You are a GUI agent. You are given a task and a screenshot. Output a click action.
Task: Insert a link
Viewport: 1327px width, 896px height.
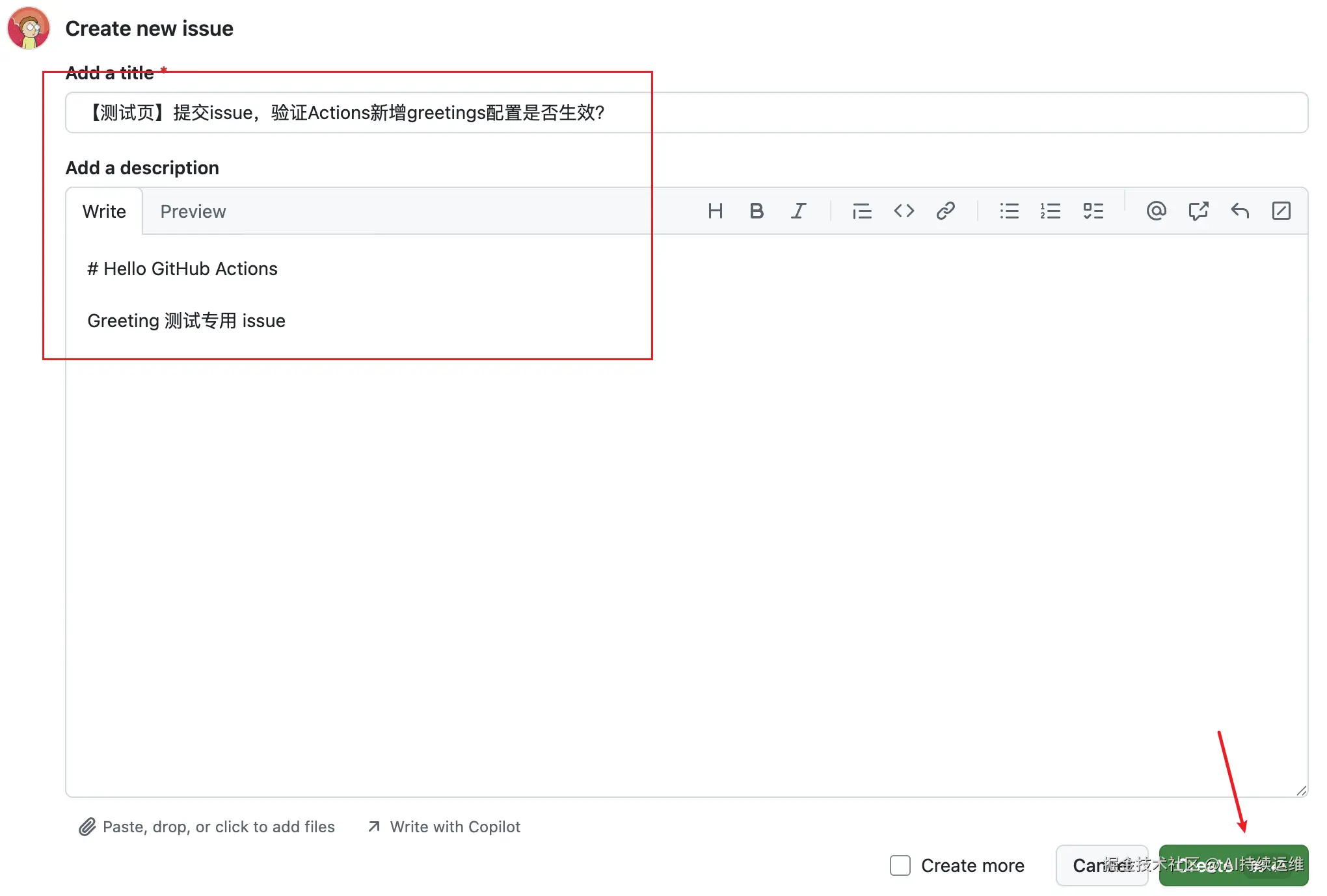pyautogui.click(x=946, y=211)
